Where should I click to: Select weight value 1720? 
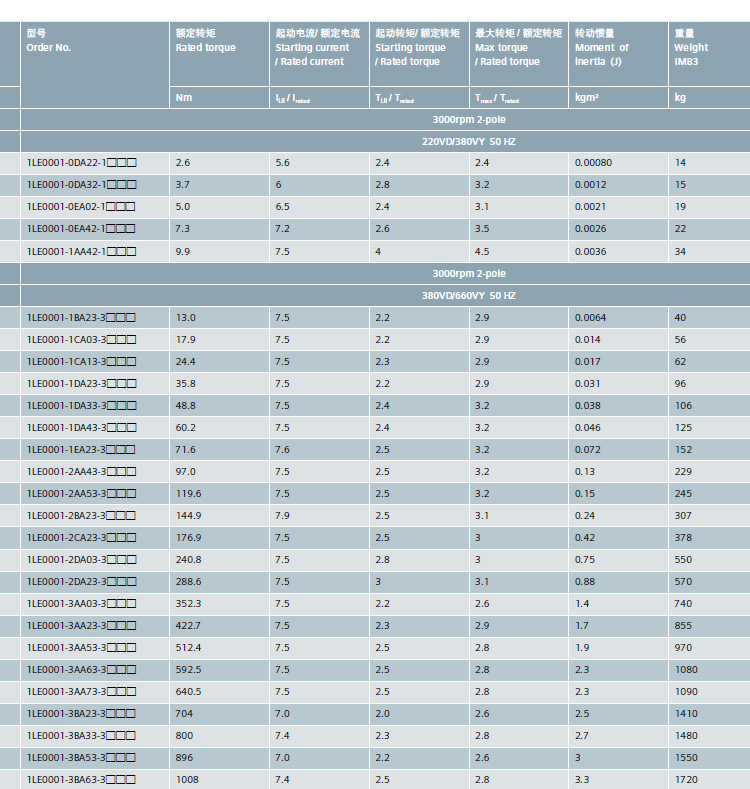click(x=686, y=779)
